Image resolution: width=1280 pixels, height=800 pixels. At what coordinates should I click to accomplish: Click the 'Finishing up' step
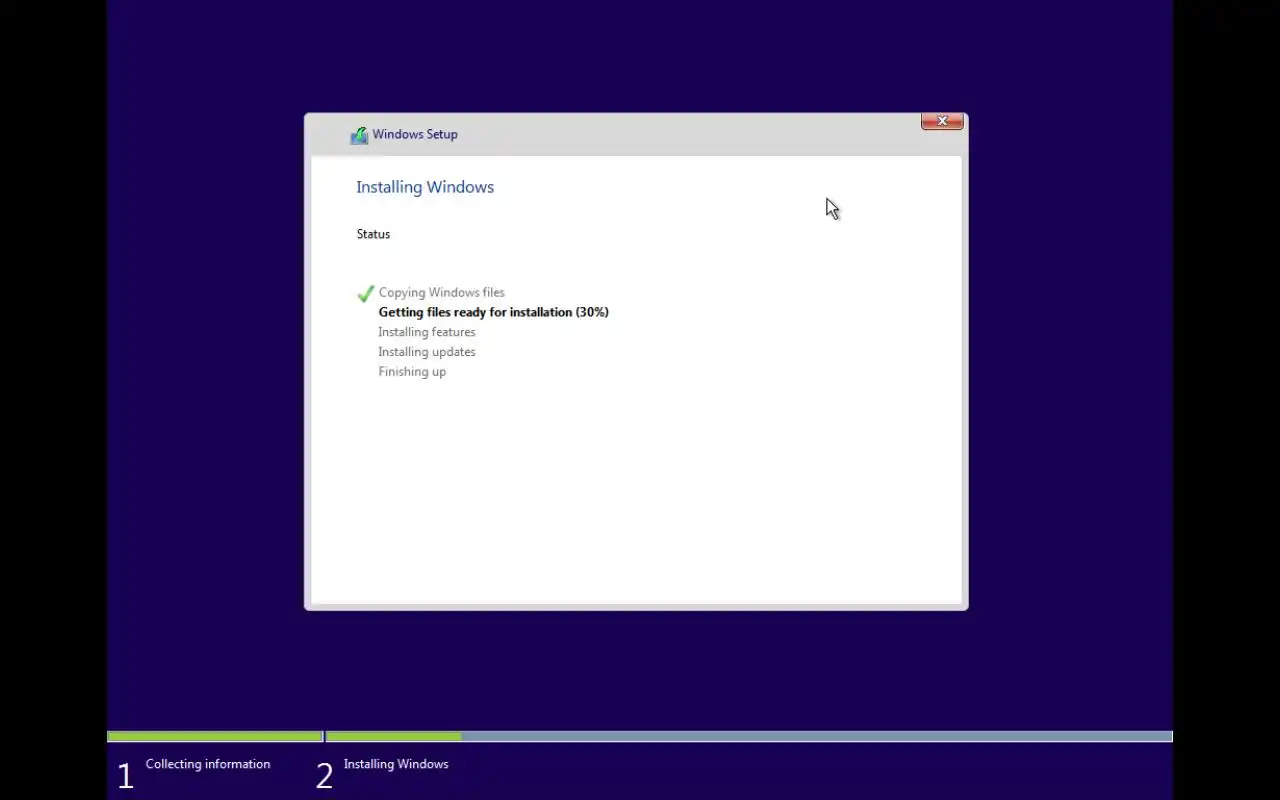[412, 372]
